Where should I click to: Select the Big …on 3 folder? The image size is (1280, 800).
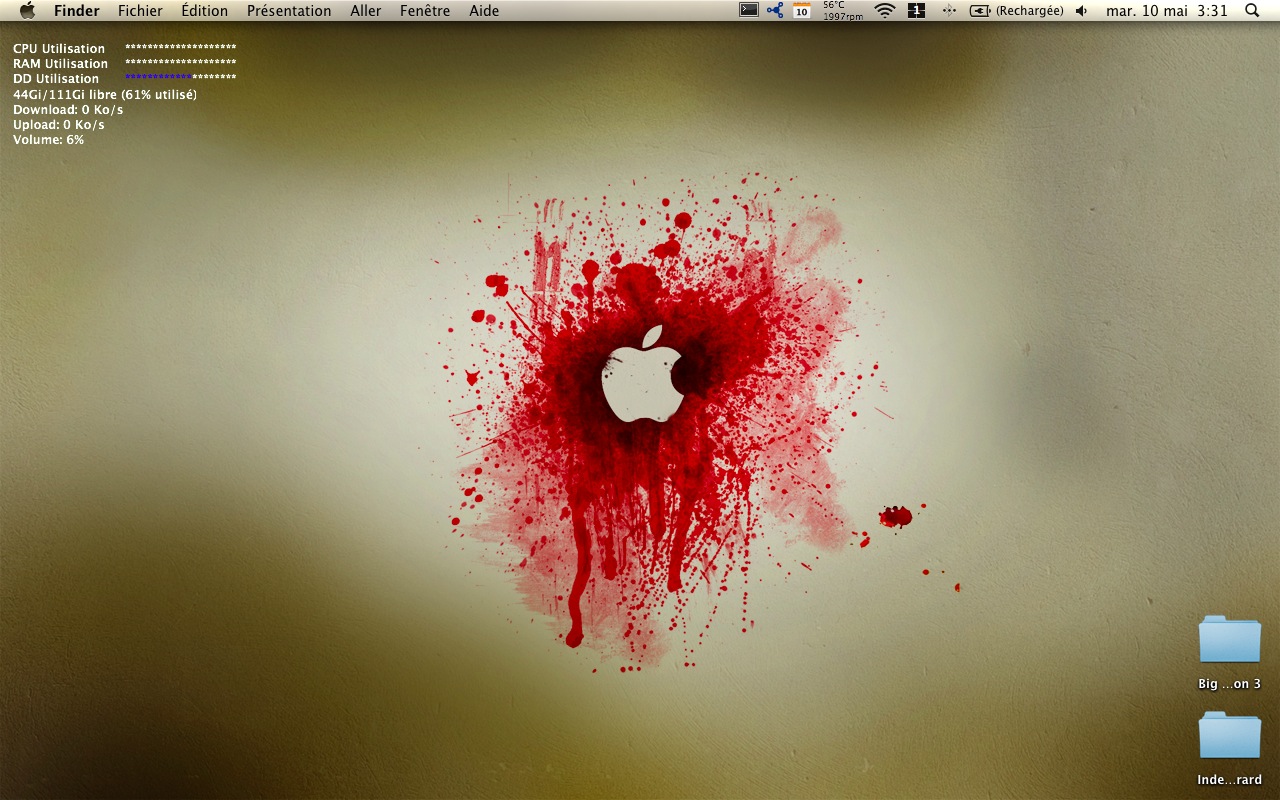(x=1230, y=640)
